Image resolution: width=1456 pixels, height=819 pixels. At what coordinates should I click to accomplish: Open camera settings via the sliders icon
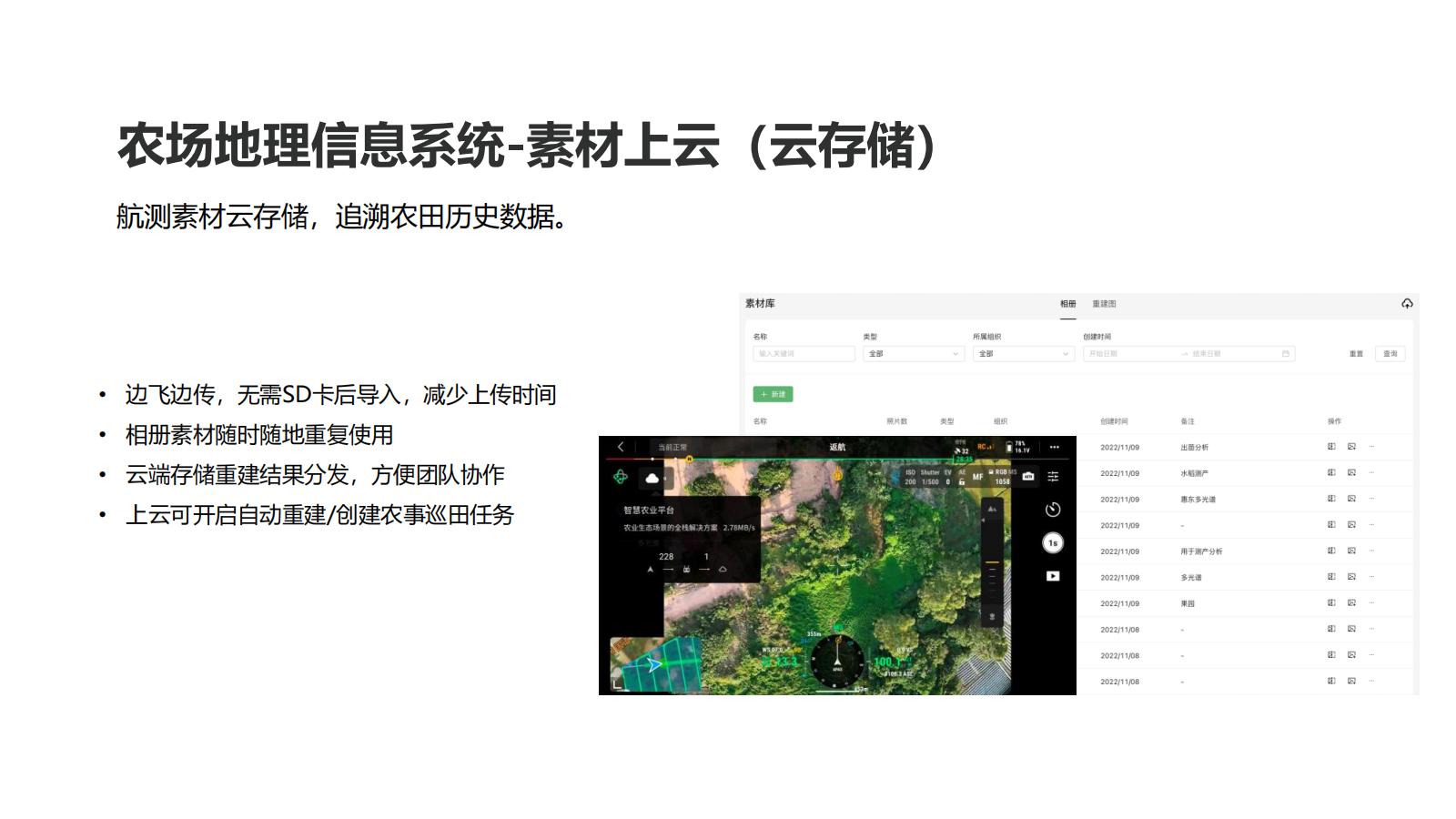click(1053, 477)
